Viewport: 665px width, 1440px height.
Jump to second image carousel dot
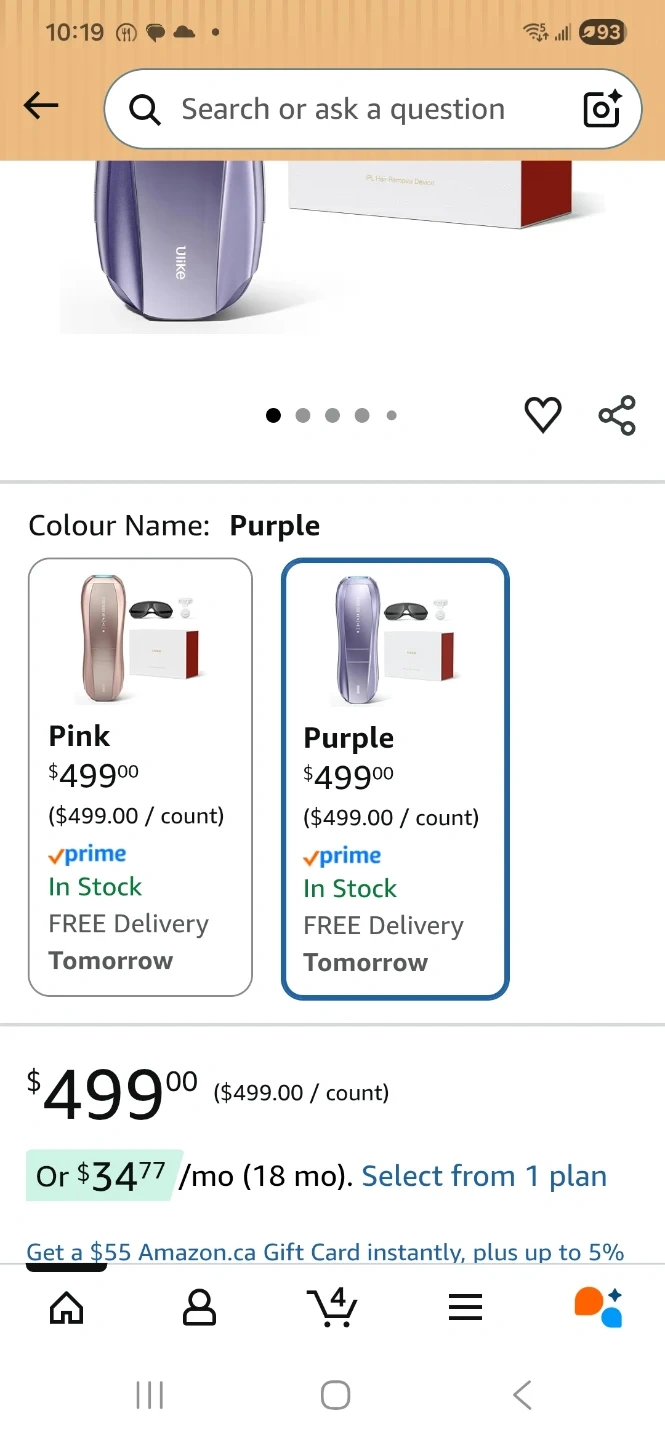[303, 416]
